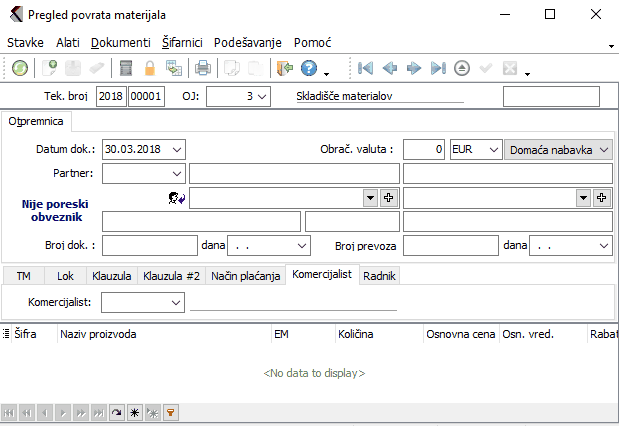Screen dimensions: 619x426
Task: Click the blue help question mark icon
Action: point(309,68)
